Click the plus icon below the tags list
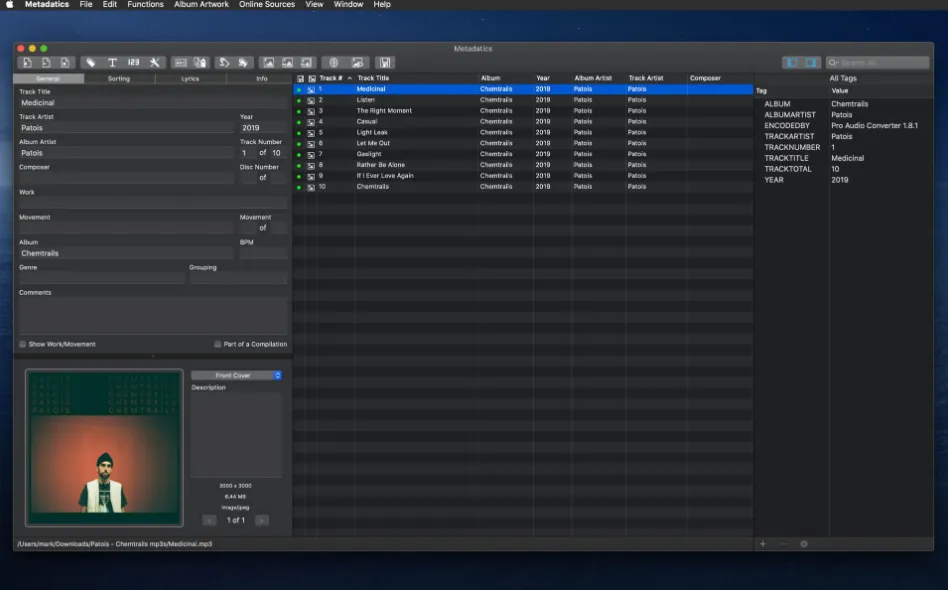Viewport: 948px width, 590px height. [763, 543]
